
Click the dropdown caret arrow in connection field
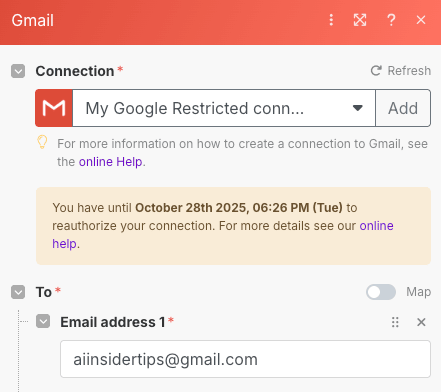pos(358,108)
